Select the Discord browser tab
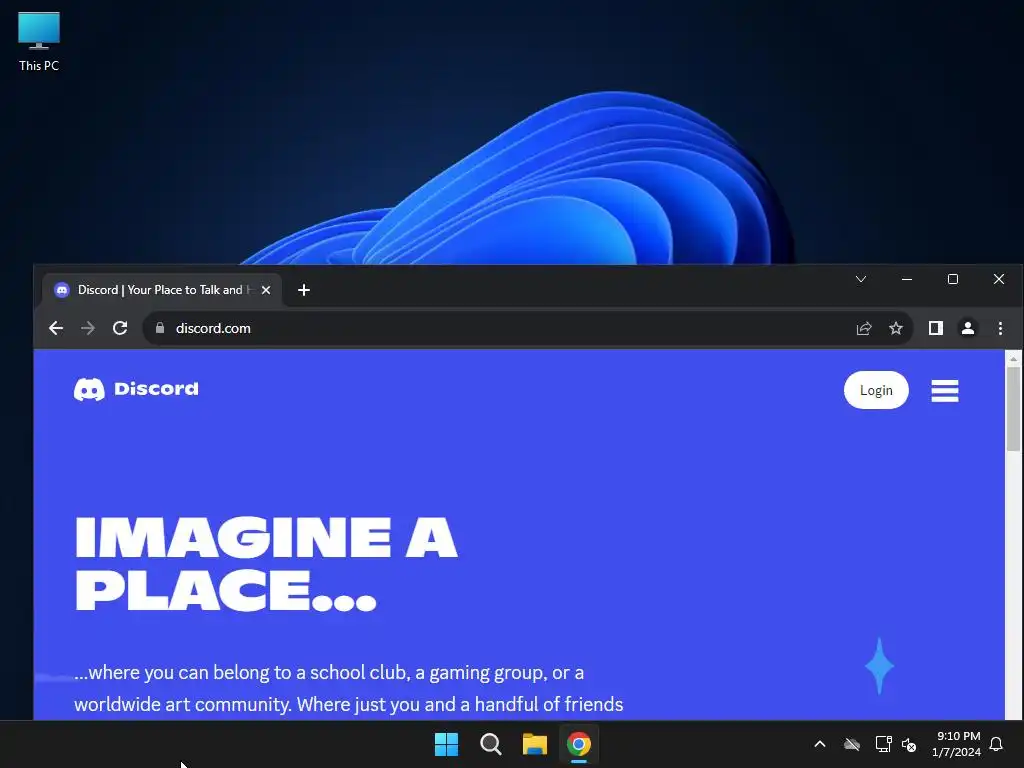 pyautogui.click(x=162, y=290)
